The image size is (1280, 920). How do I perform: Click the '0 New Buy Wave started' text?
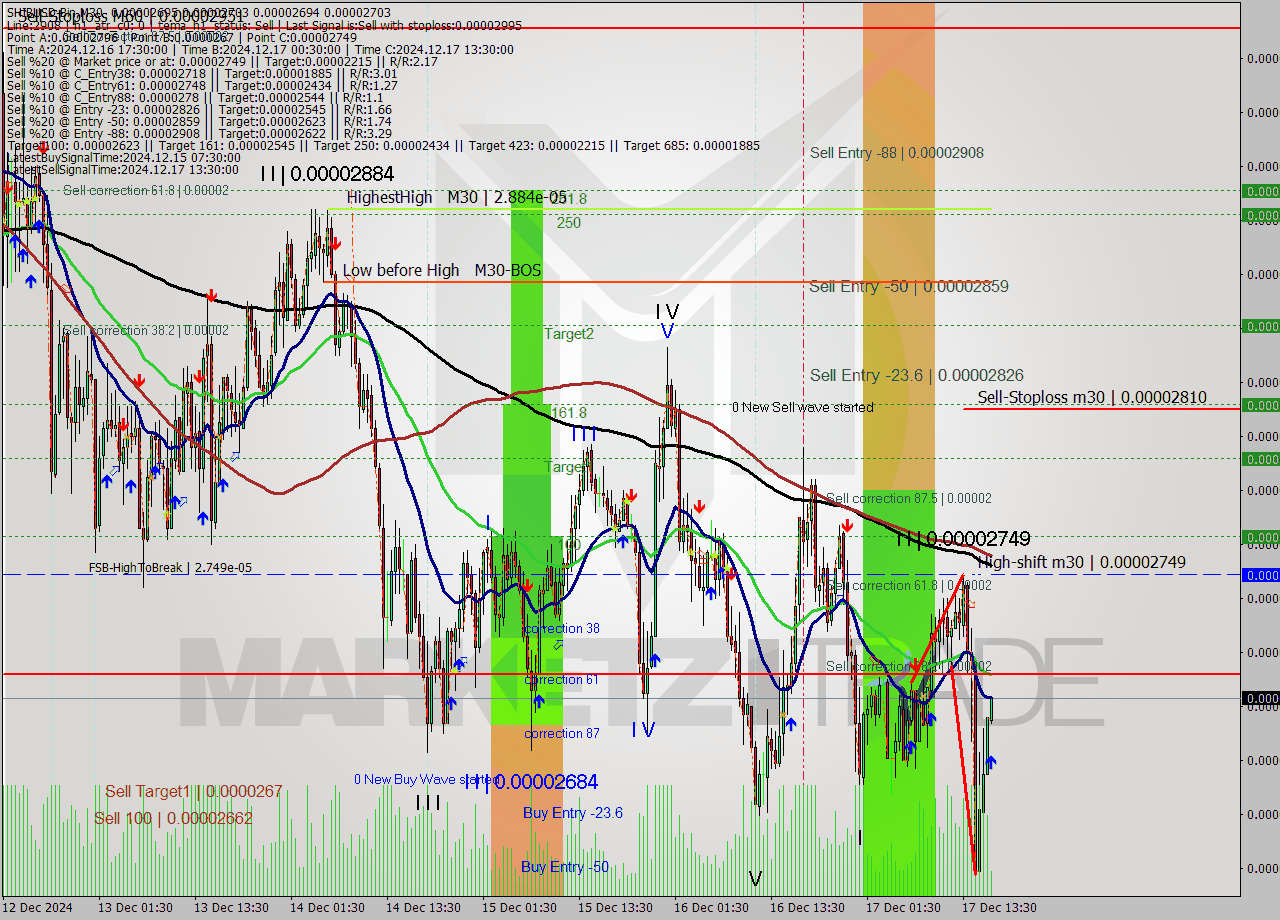pos(426,779)
